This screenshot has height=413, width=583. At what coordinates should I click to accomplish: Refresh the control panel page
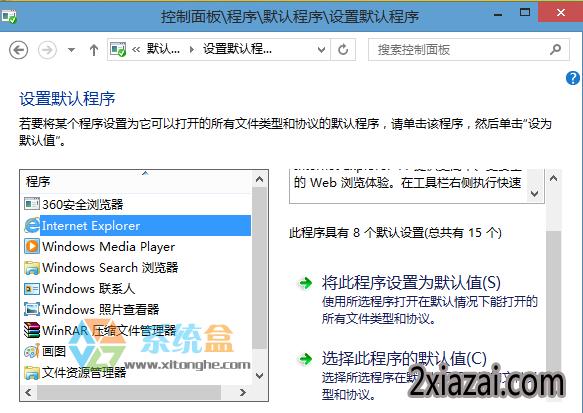coord(343,49)
